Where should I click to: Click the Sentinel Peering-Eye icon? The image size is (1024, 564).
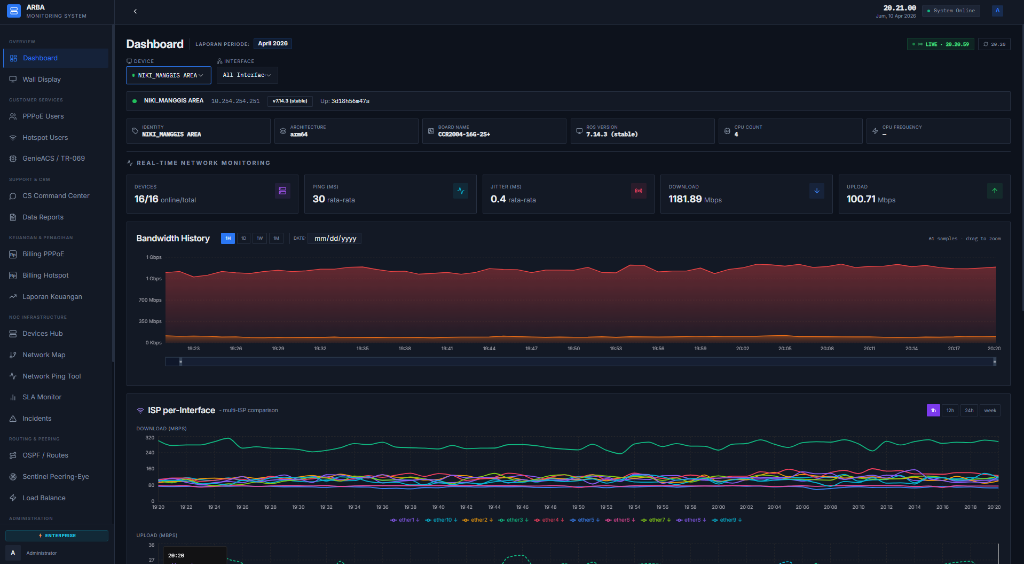click(x=14, y=477)
